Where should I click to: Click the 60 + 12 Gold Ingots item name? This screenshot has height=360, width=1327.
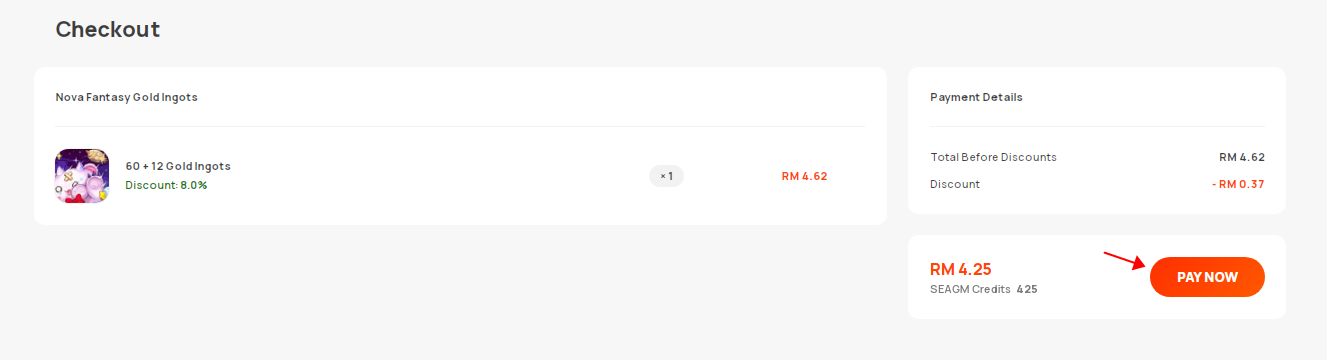click(x=178, y=166)
